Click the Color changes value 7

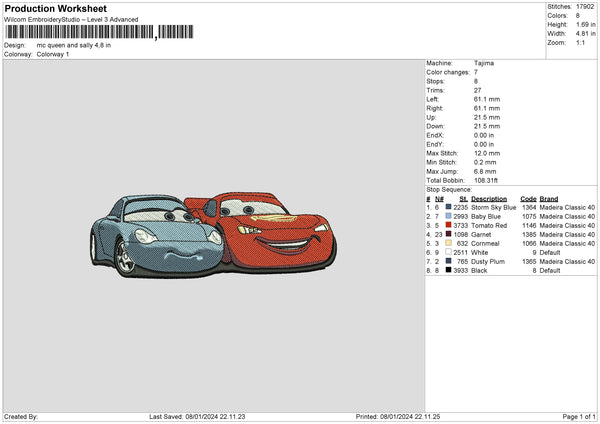click(x=476, y=72)
